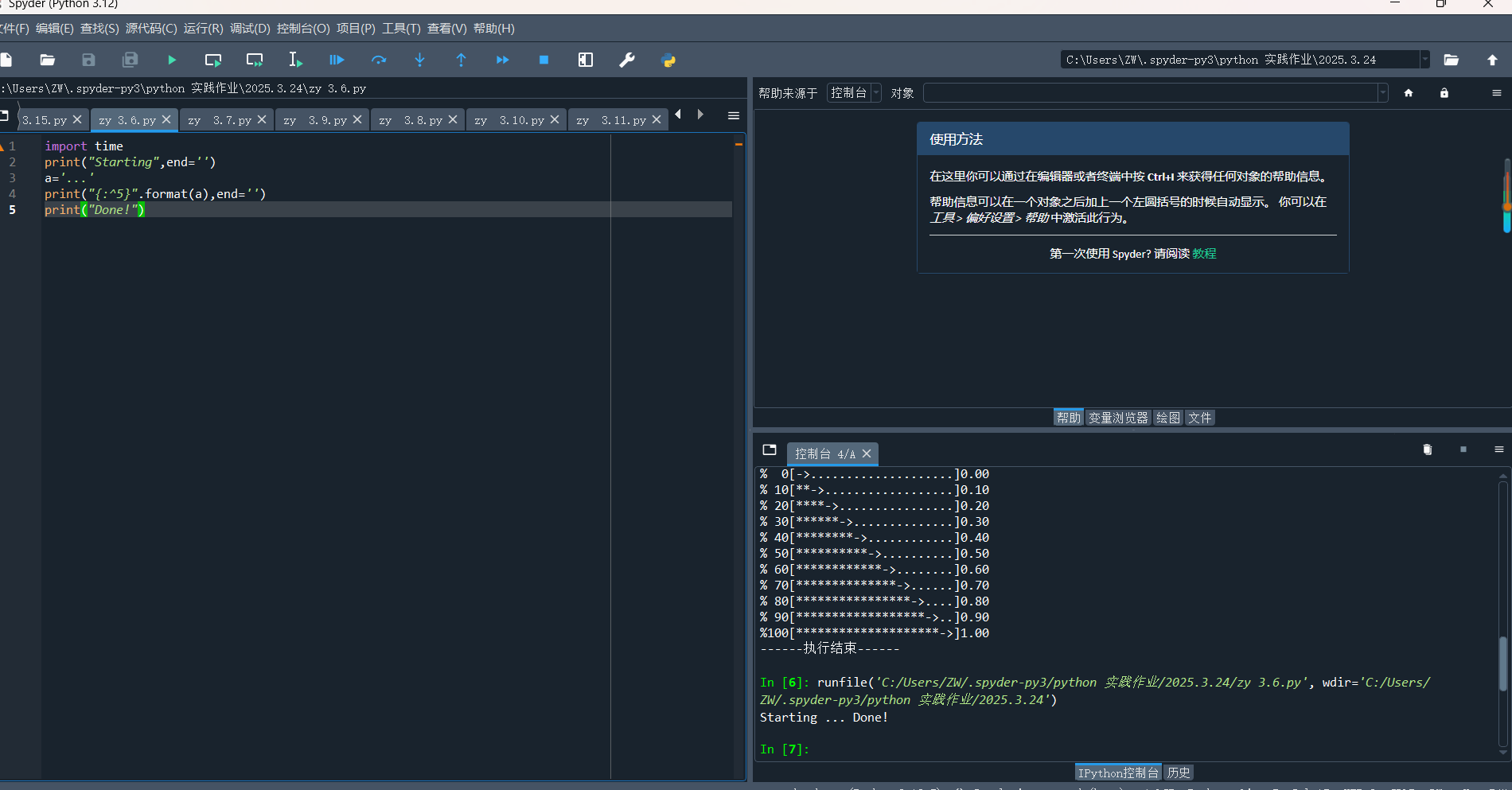
Task: Click the In [7]: console prompt
Action: click(x=785, y=749)
